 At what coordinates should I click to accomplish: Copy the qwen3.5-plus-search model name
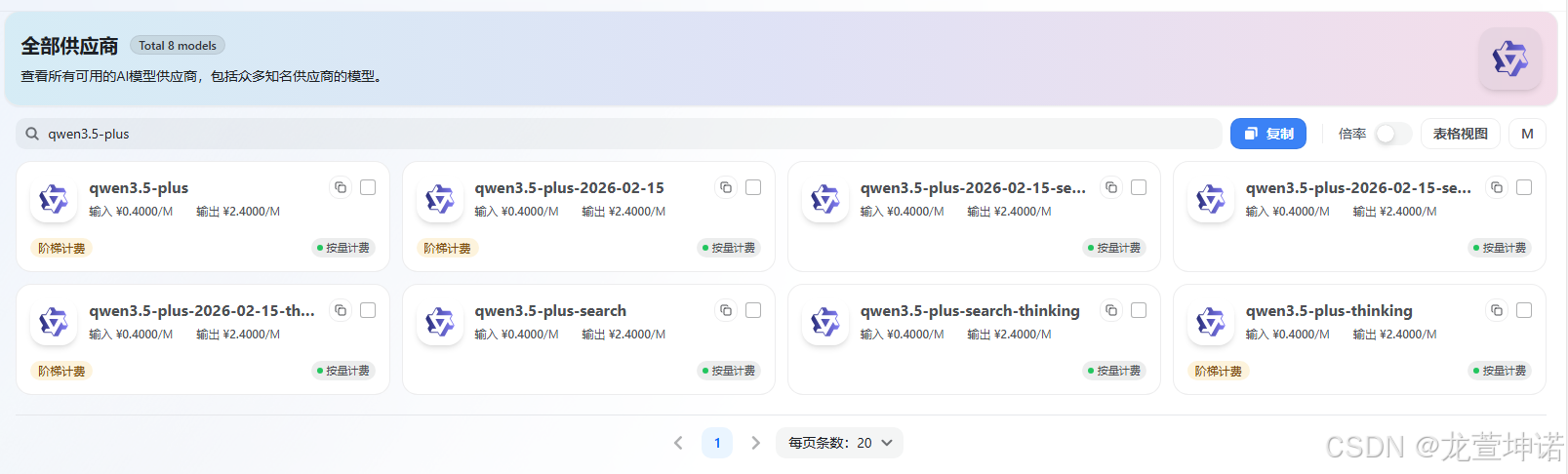click(726, 310)
